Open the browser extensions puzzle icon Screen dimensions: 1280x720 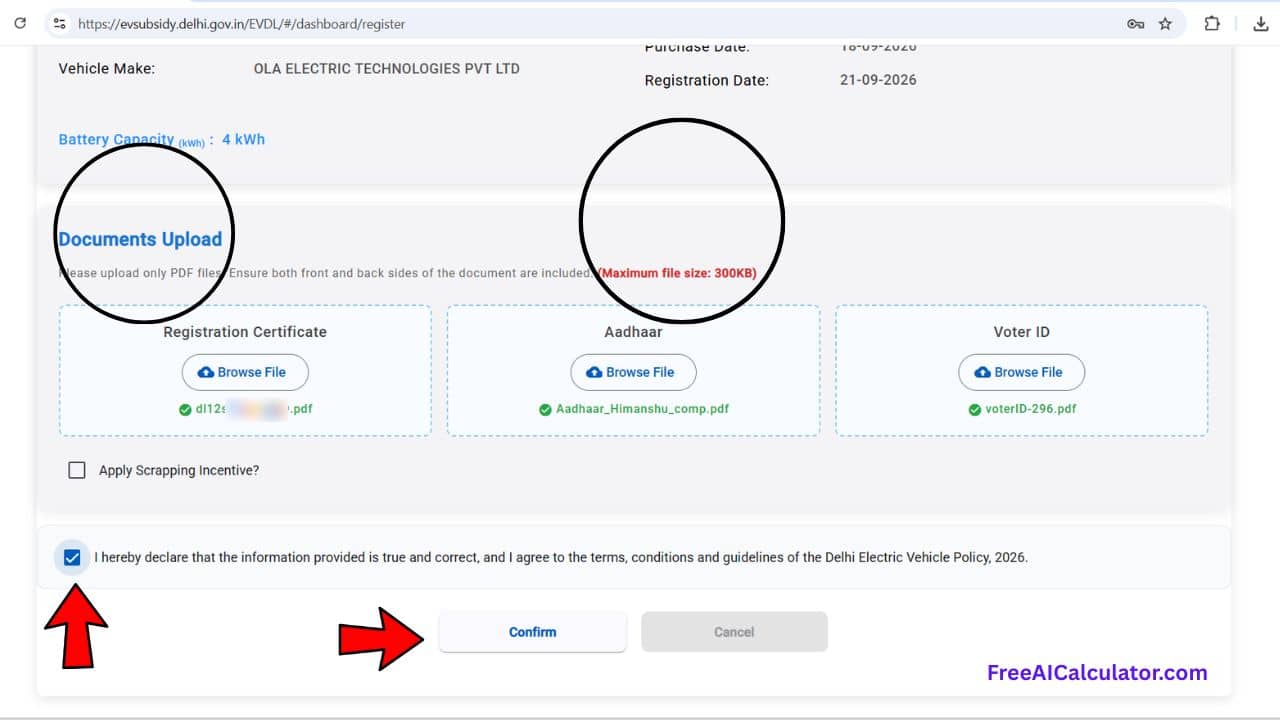click(1212, 24)
